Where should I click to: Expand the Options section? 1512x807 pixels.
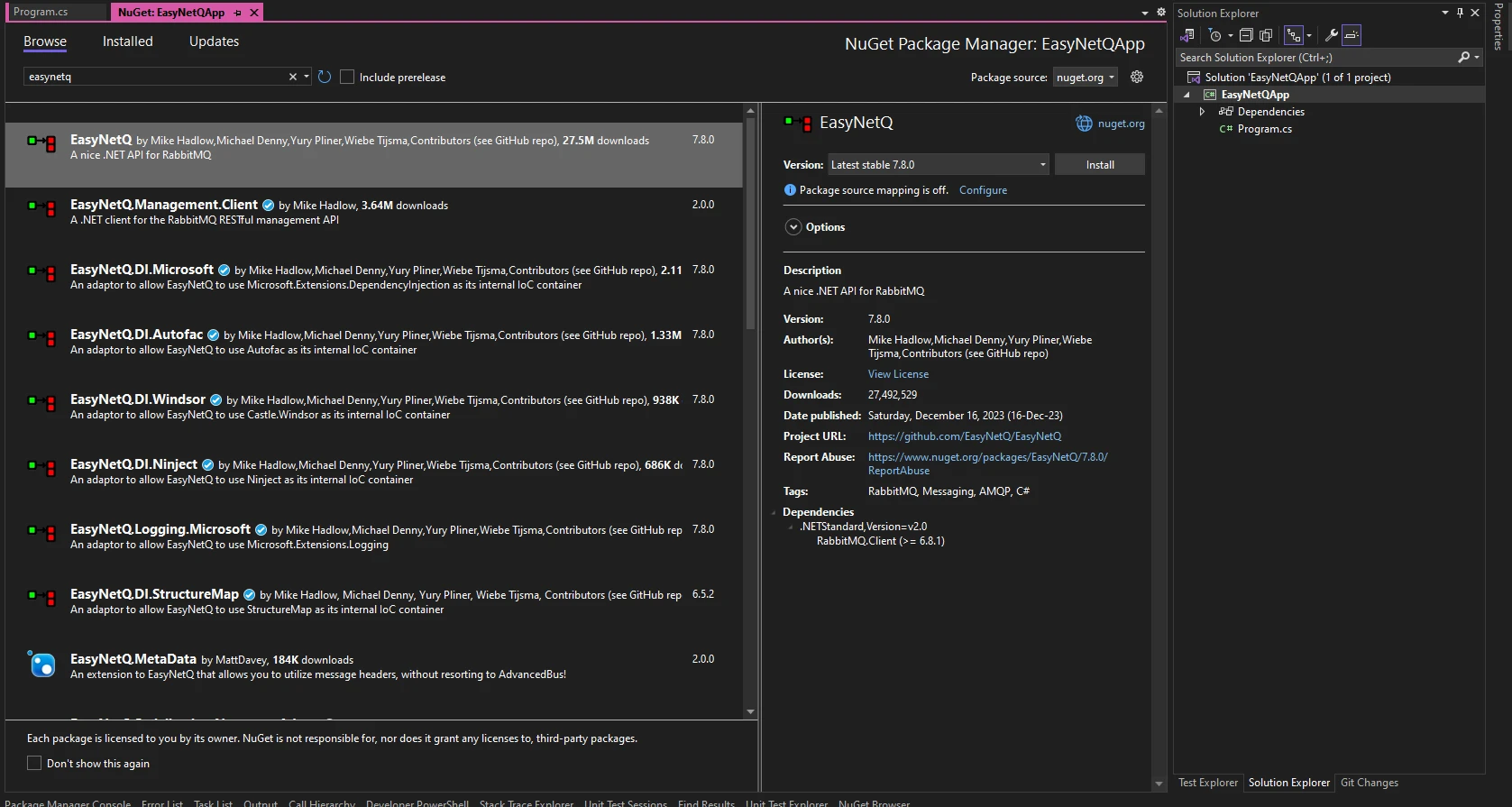click(793, 227)
